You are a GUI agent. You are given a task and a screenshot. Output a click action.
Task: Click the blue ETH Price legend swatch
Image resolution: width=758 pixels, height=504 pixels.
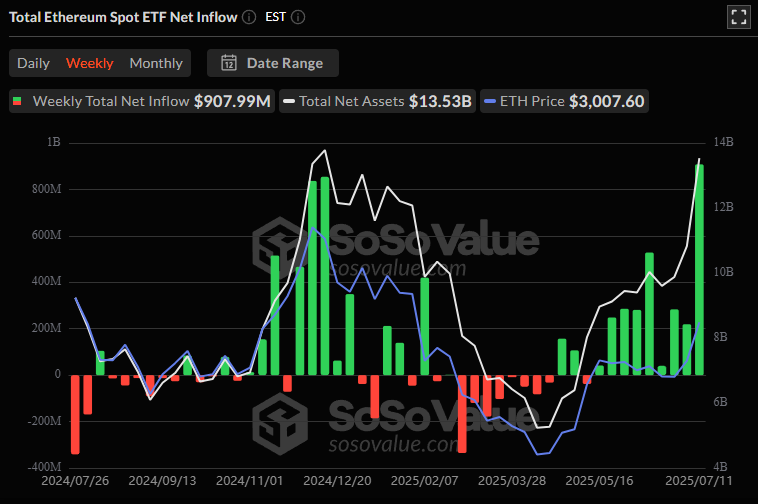click(x=490, y=101)
